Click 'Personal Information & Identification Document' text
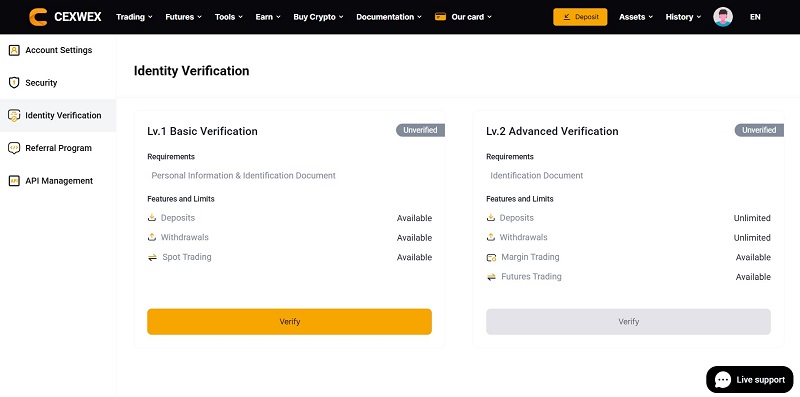 [243, 176]
